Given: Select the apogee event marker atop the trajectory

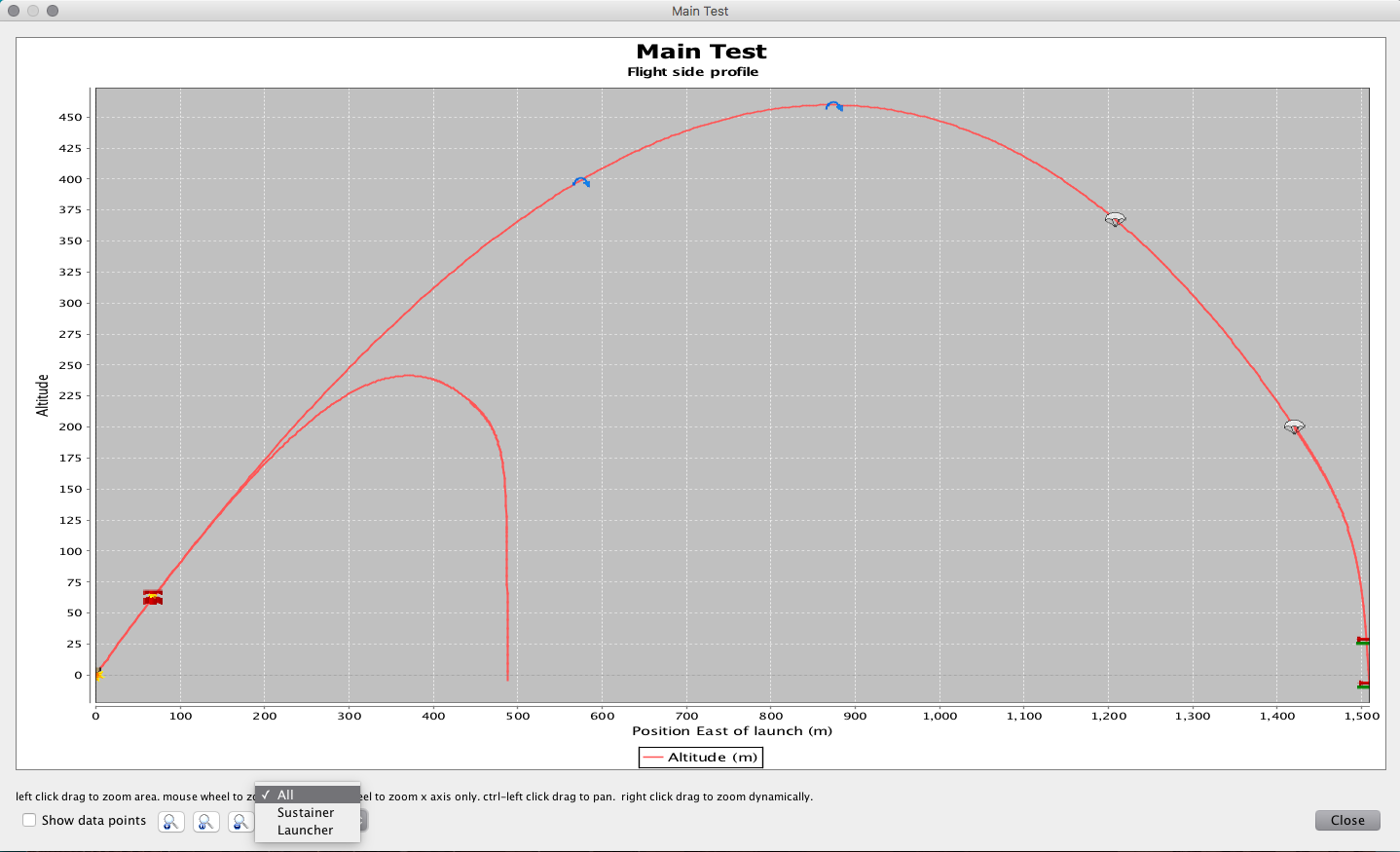Looking at the screenshot, I should tap(834, 104).
